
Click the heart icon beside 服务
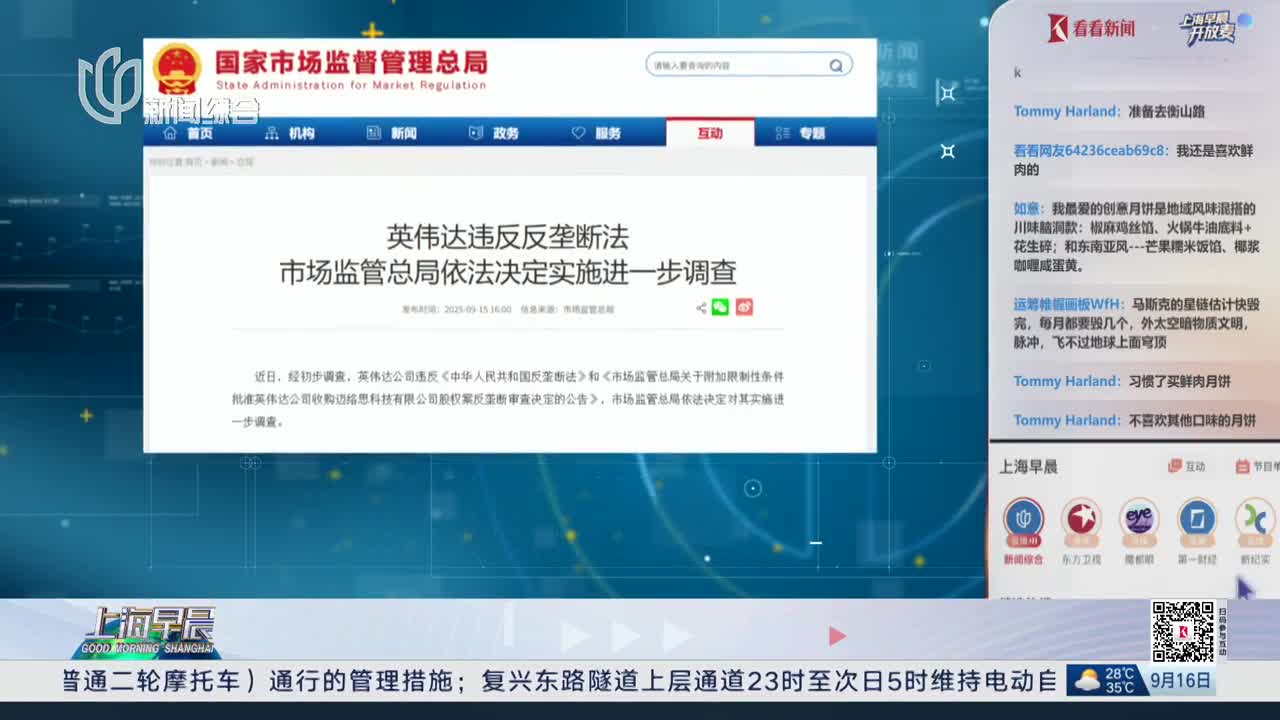pos(578,133)
